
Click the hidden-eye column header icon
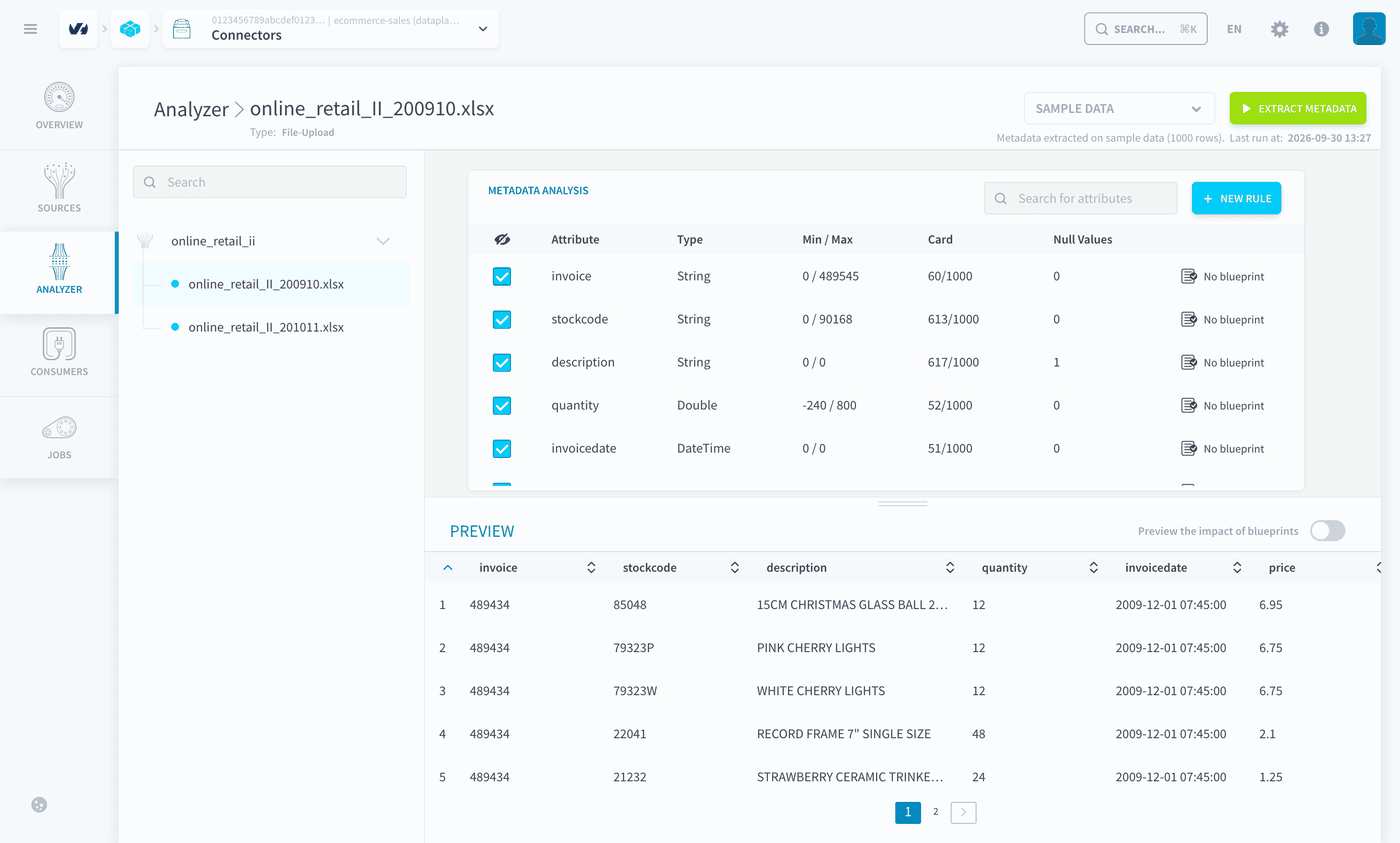click(x=502, y=240)
